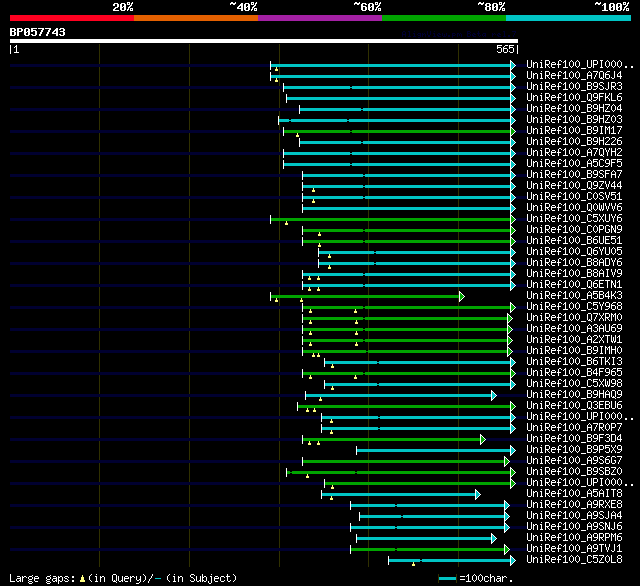
Task: Select the UniRef100_A2XTW1 label
Action: pos(574,340)
